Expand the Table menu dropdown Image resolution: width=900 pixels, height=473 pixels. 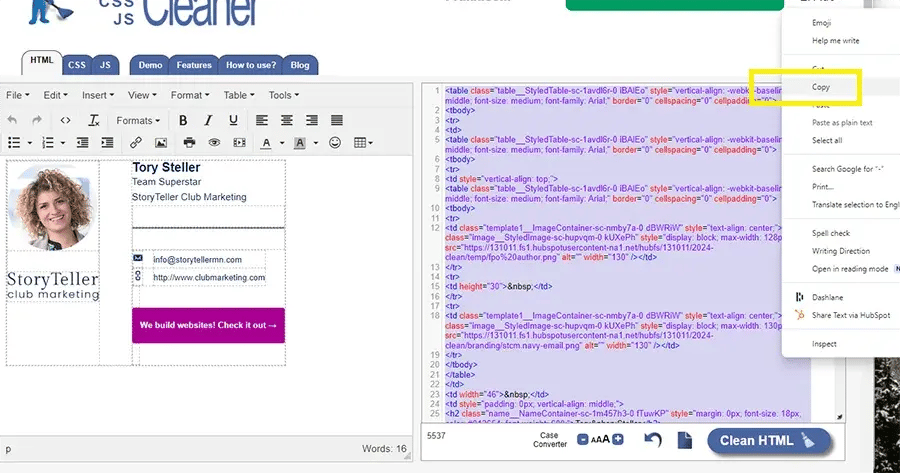238,95
